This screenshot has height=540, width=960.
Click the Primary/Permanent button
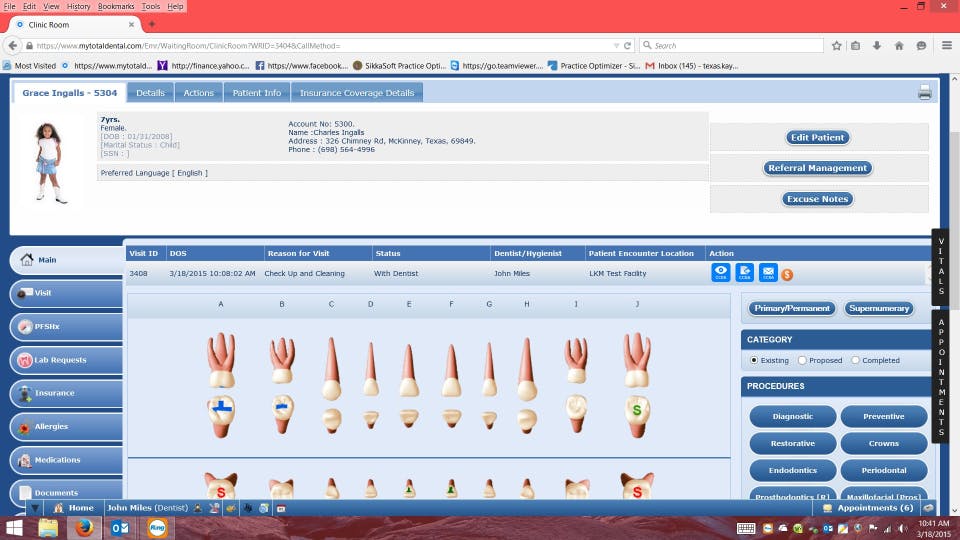tap(792, 308)
